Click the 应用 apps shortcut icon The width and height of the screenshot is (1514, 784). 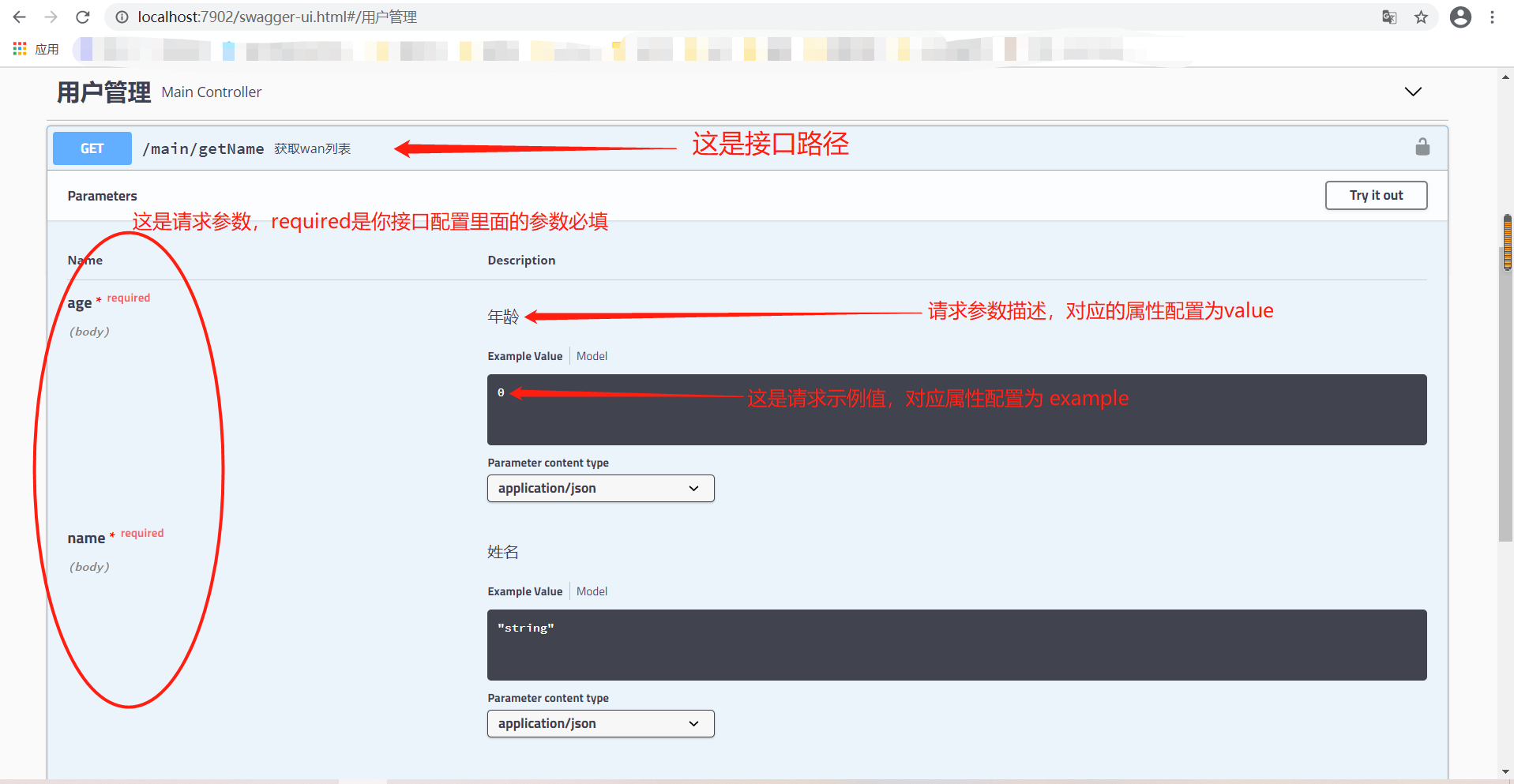pyautogui.click(x=19, y=48)
